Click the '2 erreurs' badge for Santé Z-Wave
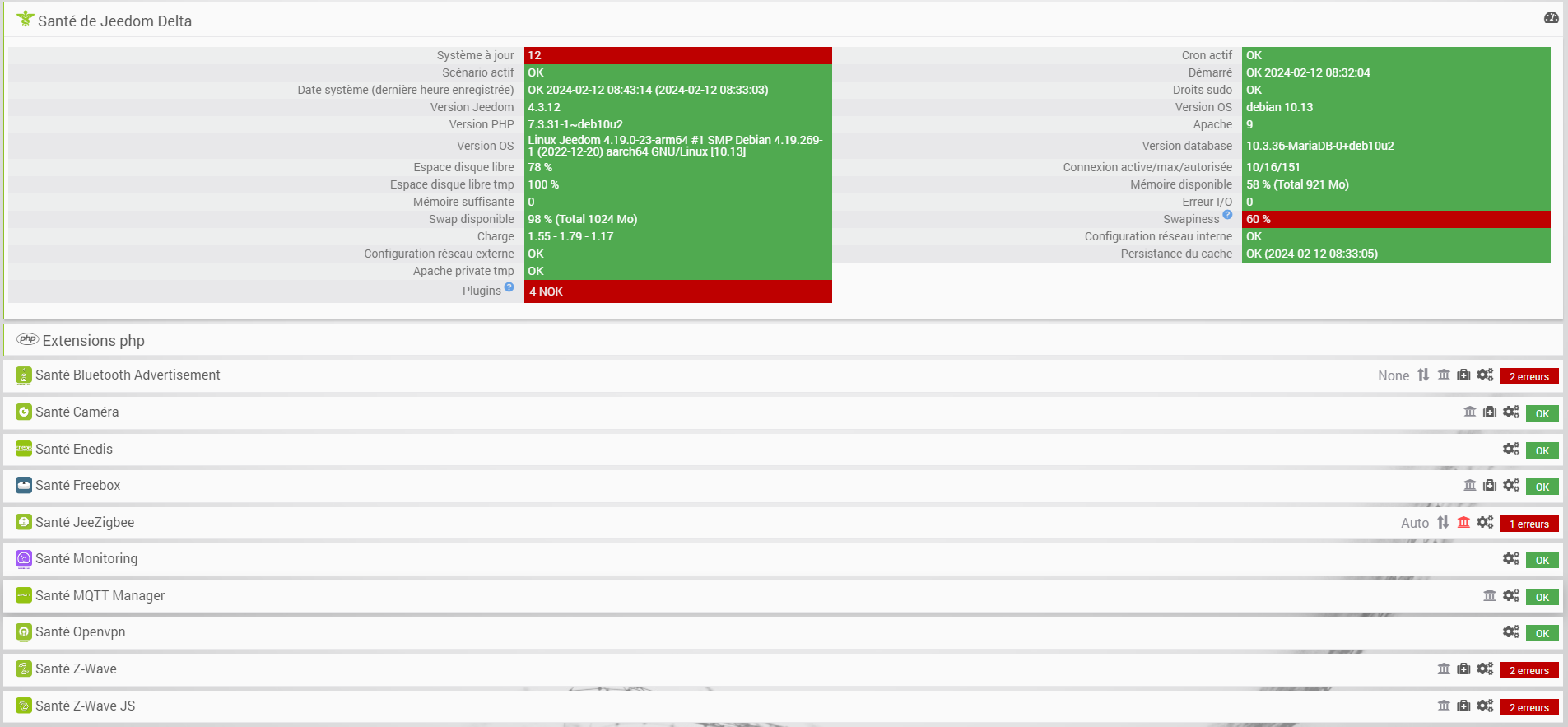The height and width of the screenshot is (727, 1568). 1529,670
